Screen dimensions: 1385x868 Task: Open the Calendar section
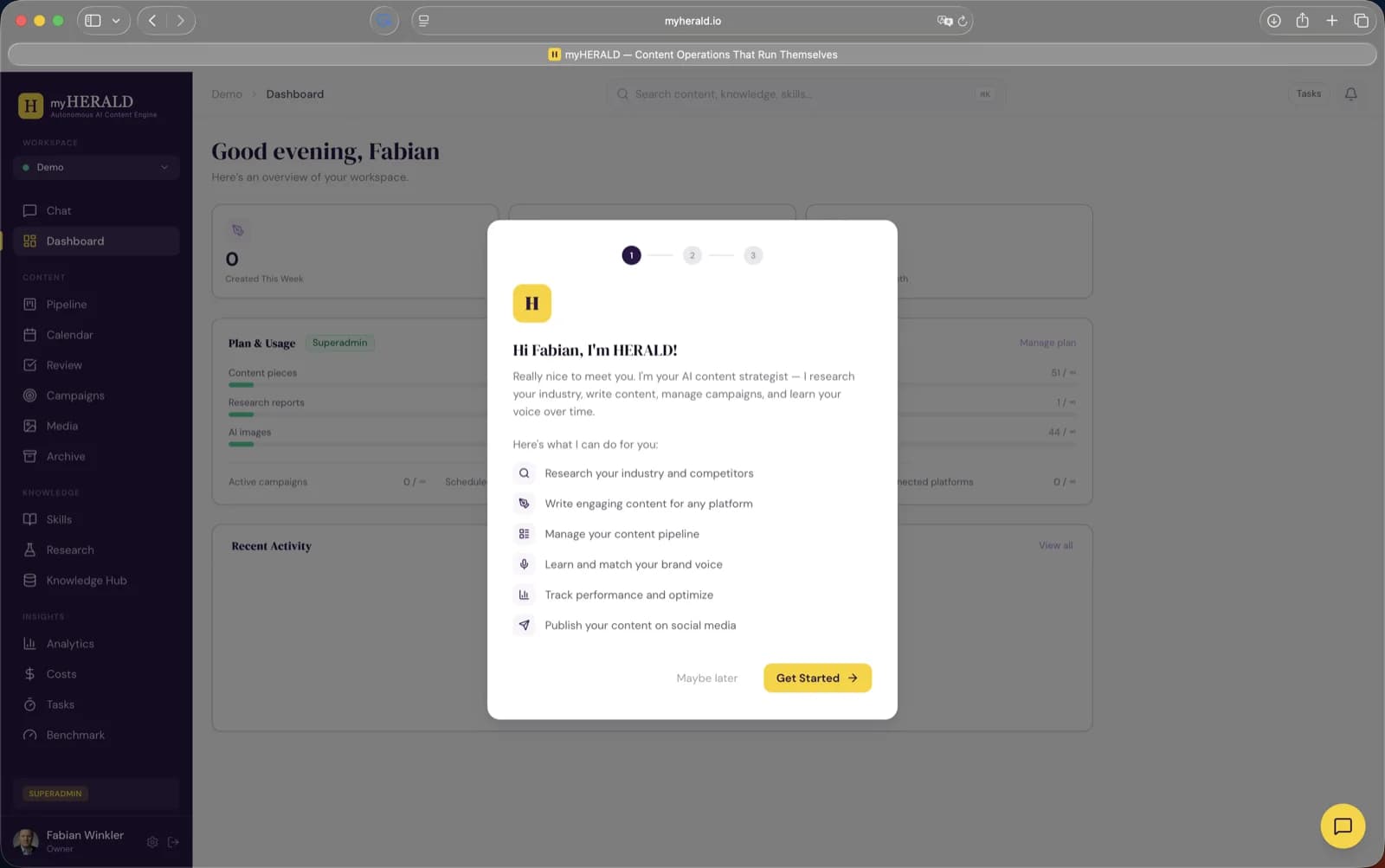tap(96, 335)
